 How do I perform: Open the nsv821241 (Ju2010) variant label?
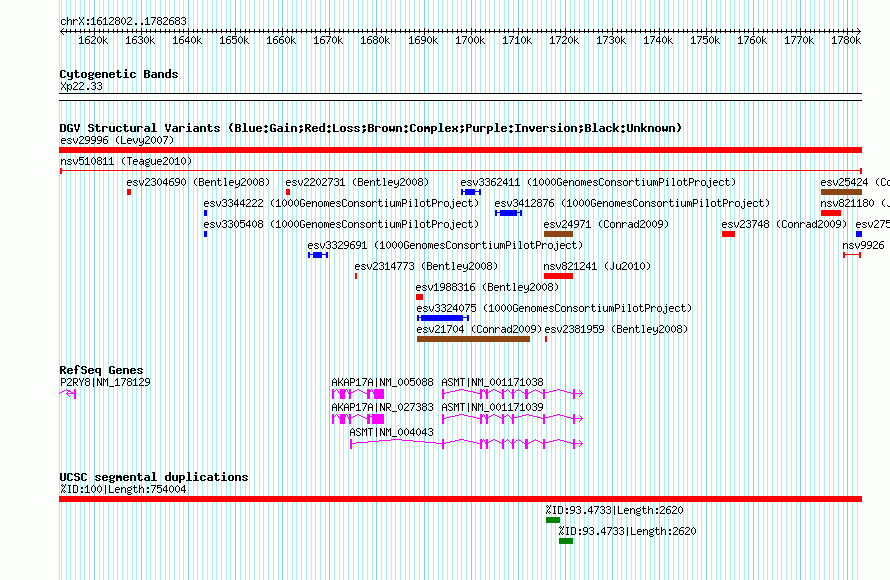click(x=597, y=266)
